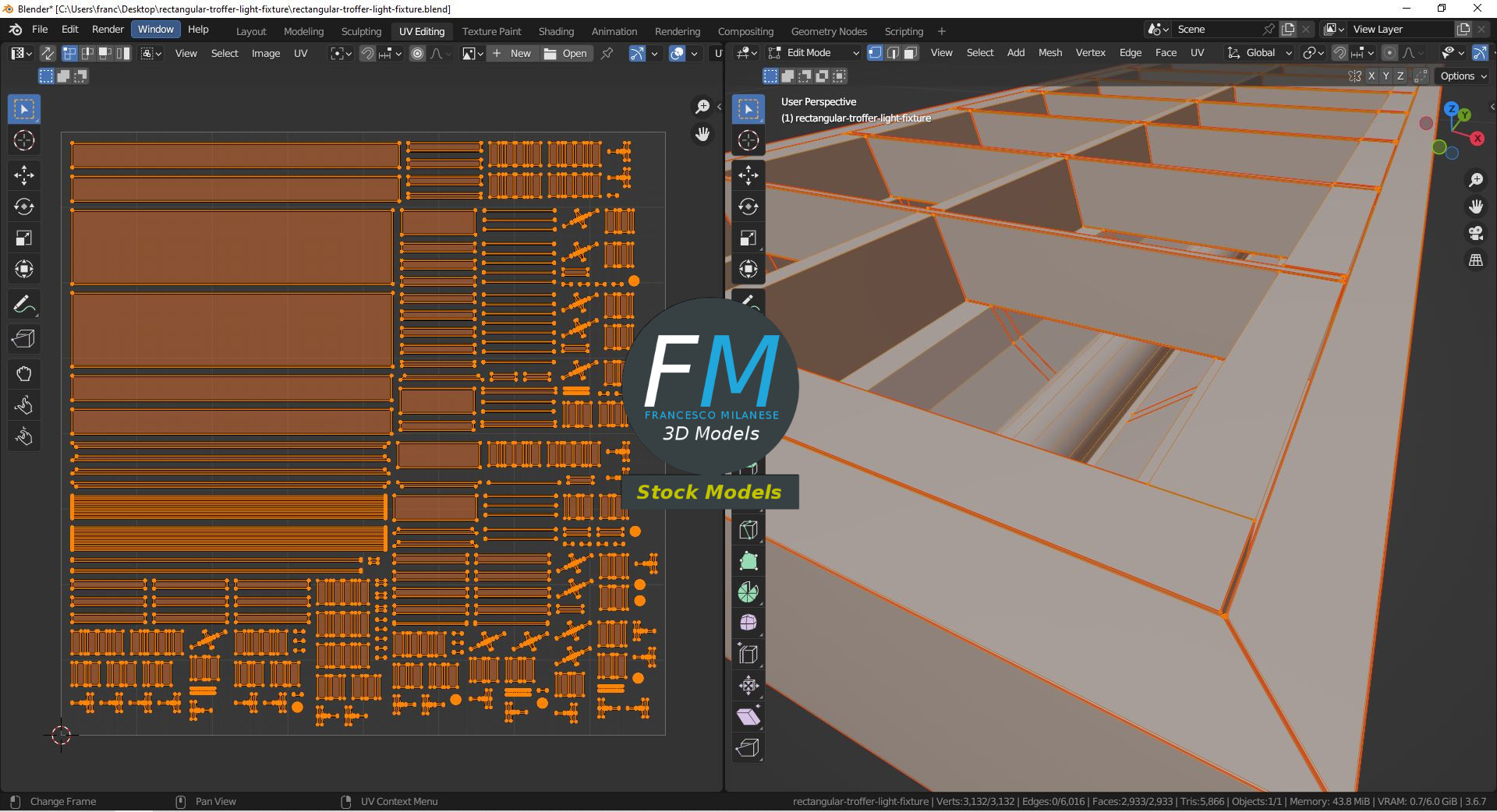
Task: Add a new workspace with plus button
Action: [942, 31]
